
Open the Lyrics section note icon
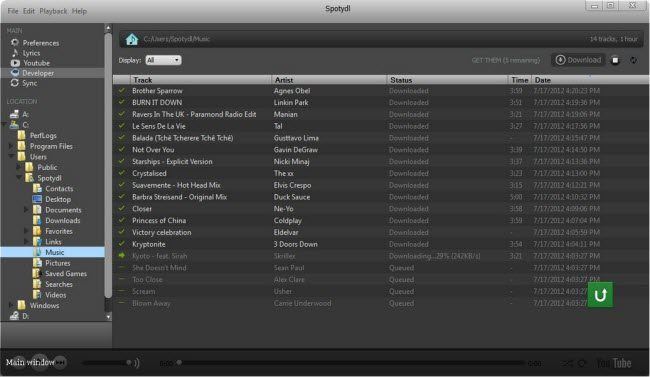click(15, 53)
